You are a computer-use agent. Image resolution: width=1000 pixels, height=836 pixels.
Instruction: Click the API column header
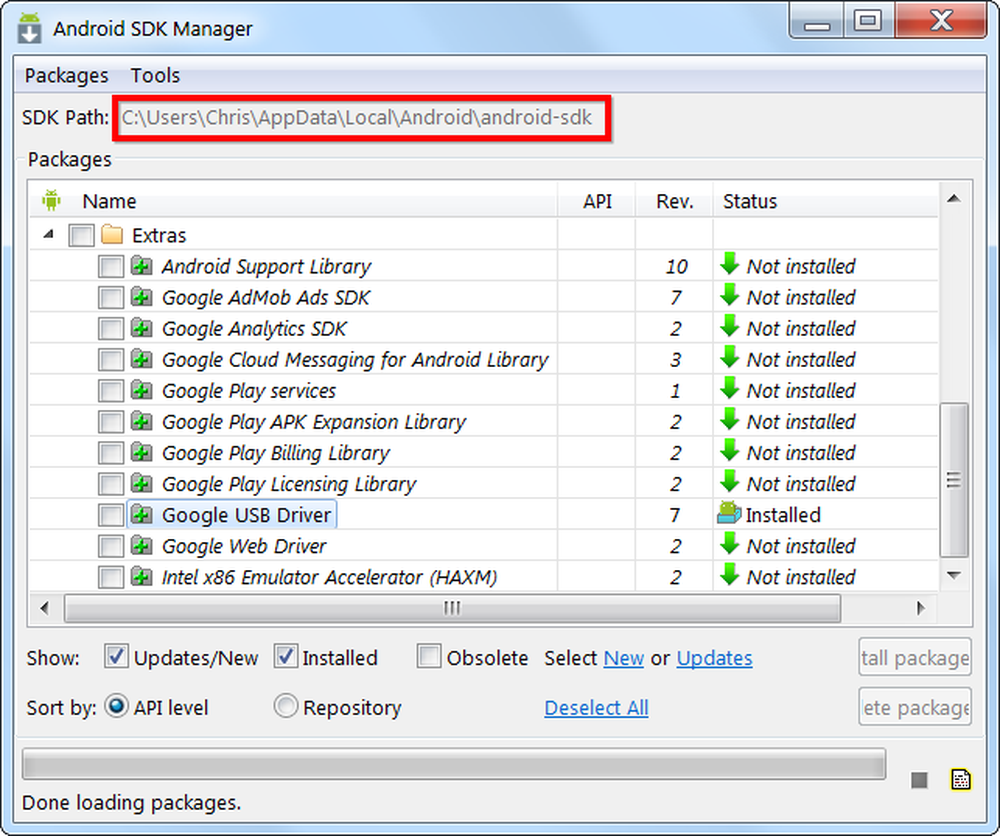point(597,201)
